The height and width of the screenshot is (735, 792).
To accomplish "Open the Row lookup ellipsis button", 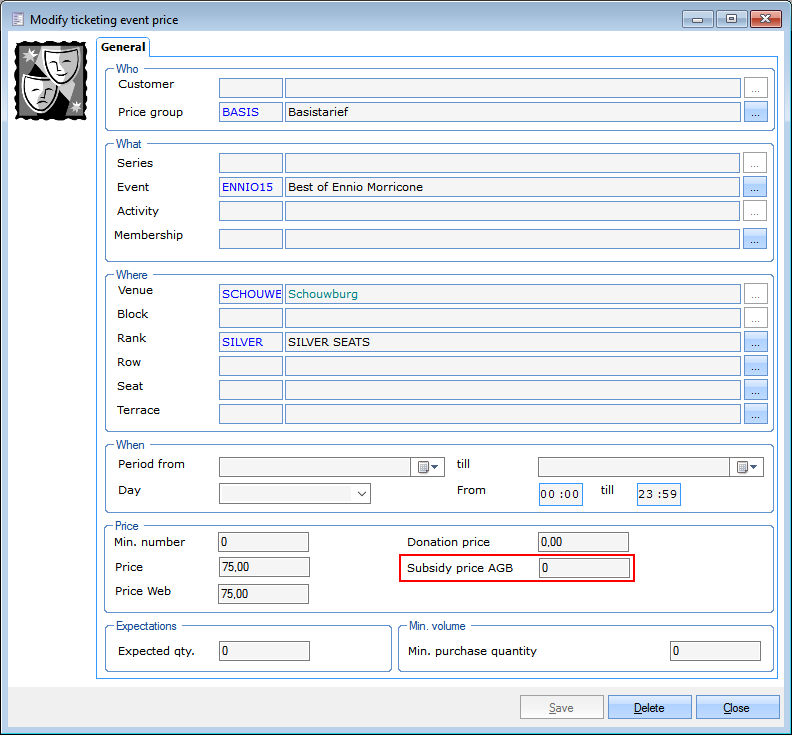I will [755, 366].
